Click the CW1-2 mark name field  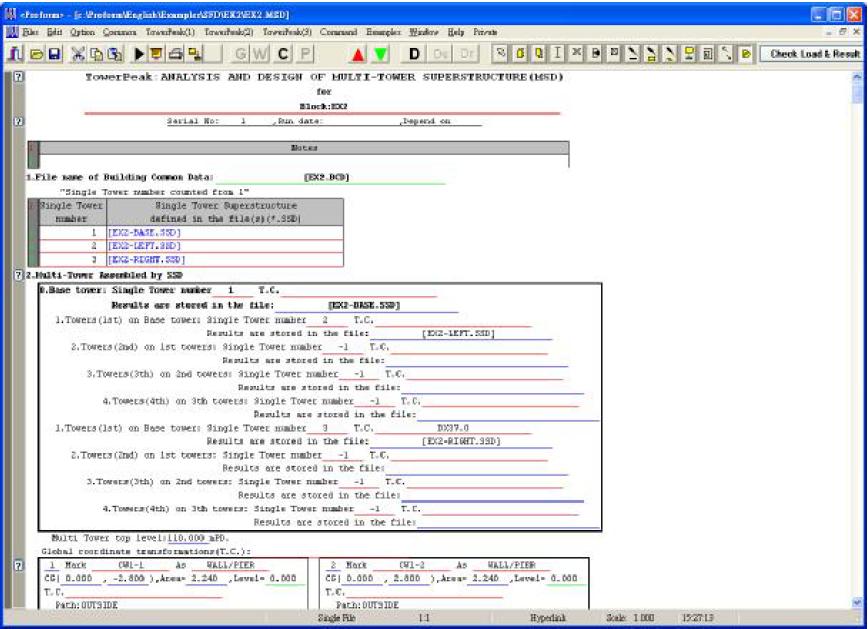pyautogui.click(x=411, y=565)
